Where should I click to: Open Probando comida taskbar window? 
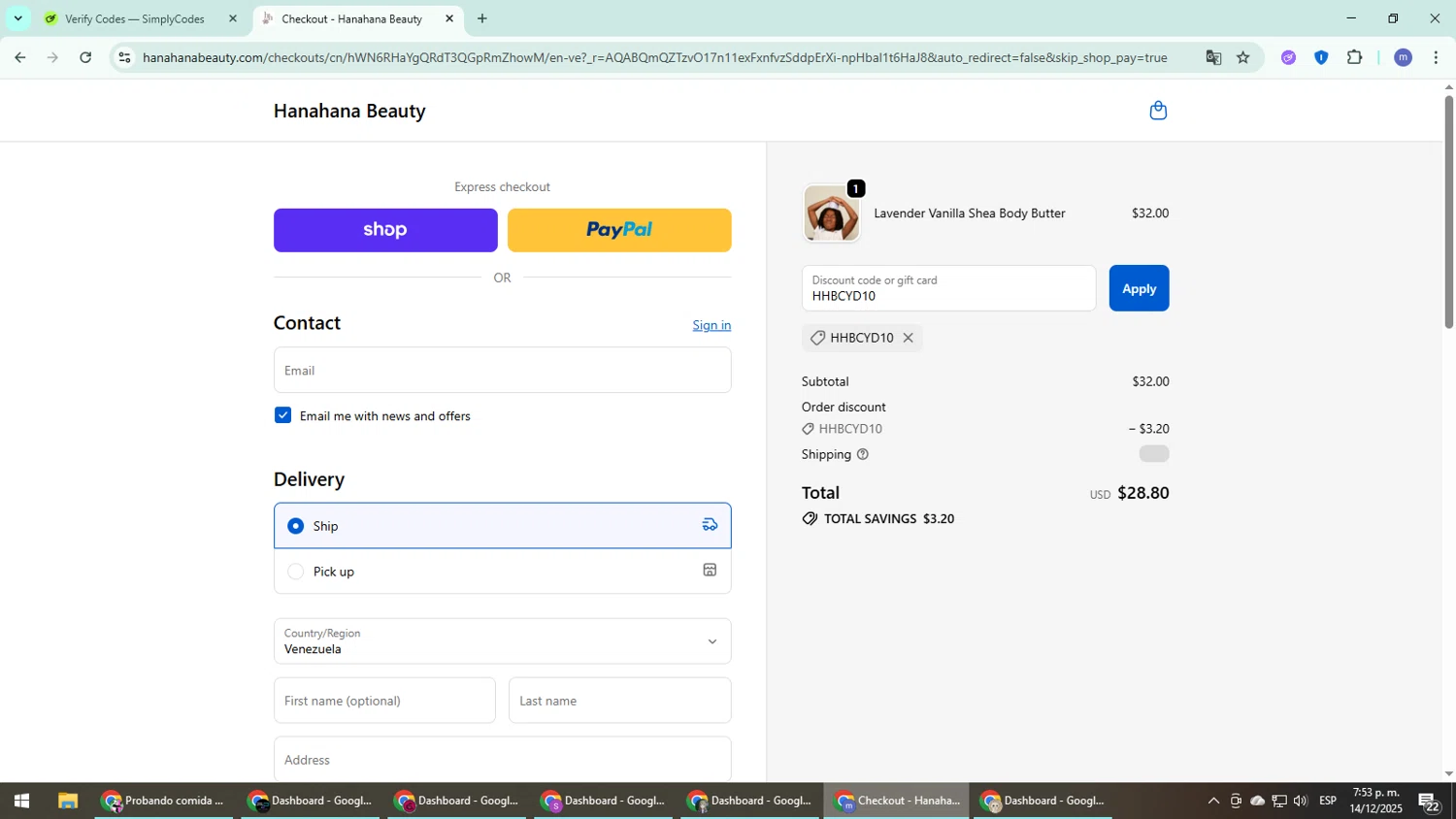163,801
